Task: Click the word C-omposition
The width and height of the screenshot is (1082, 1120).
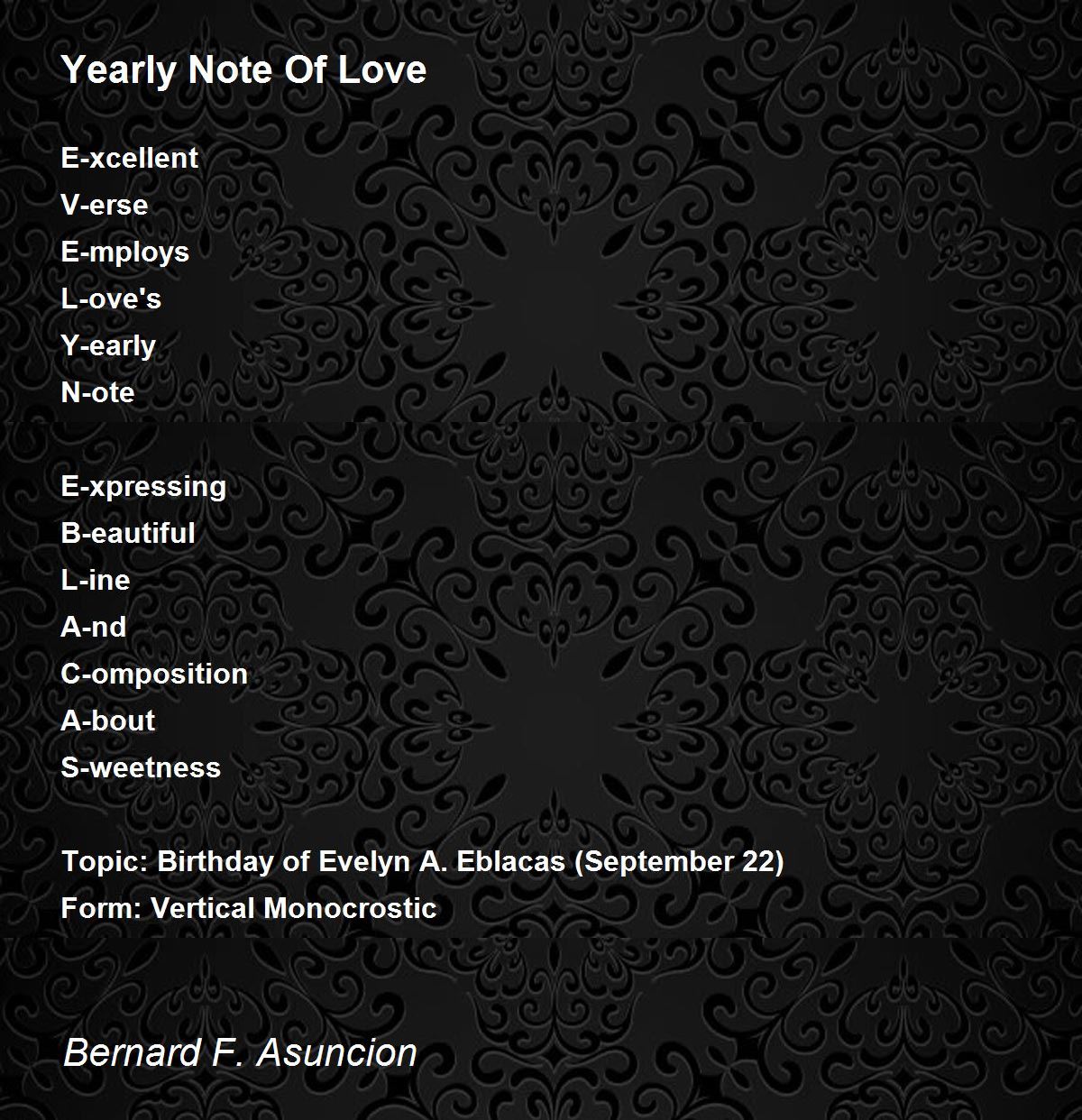Action: [154, 674]
